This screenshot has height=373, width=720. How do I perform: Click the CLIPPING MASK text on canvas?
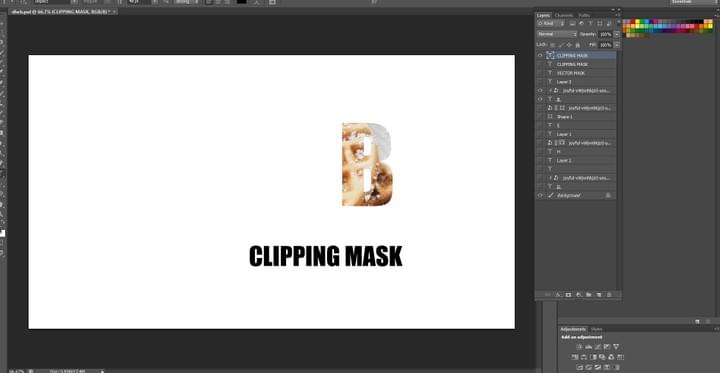tap(326, 256)
